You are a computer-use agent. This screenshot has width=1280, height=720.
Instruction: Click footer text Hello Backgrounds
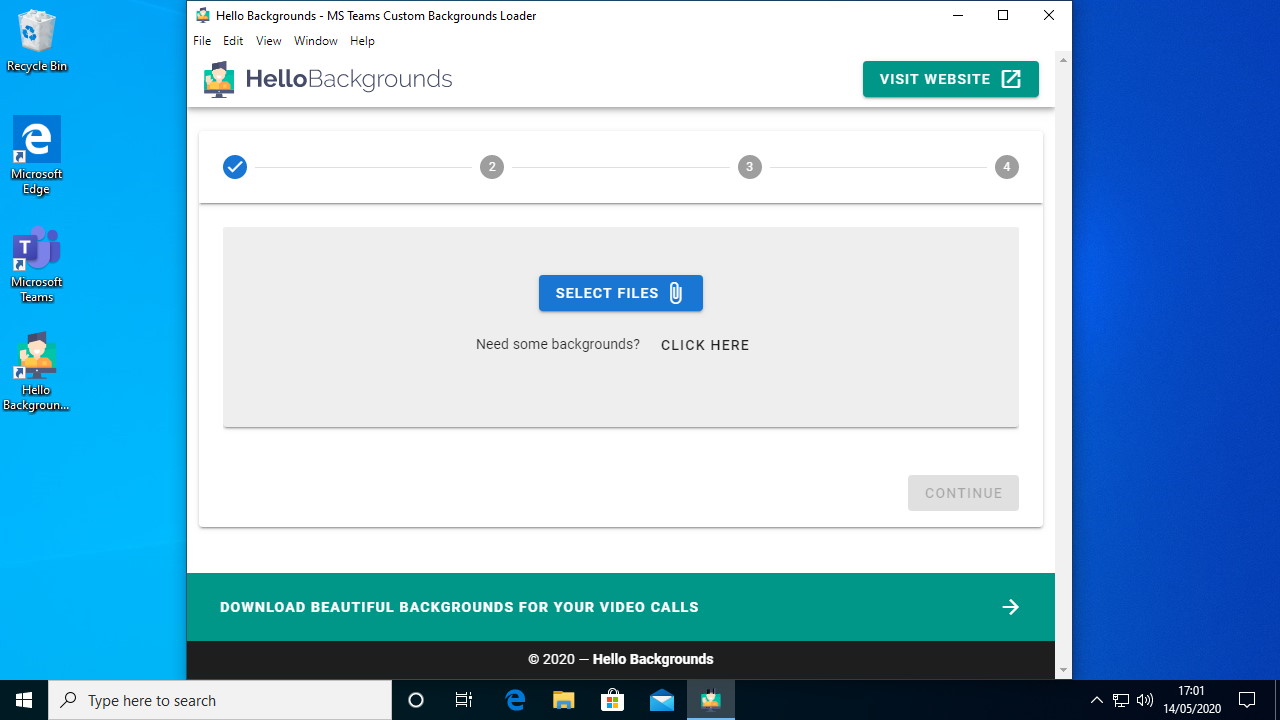(x=653, y=659)
